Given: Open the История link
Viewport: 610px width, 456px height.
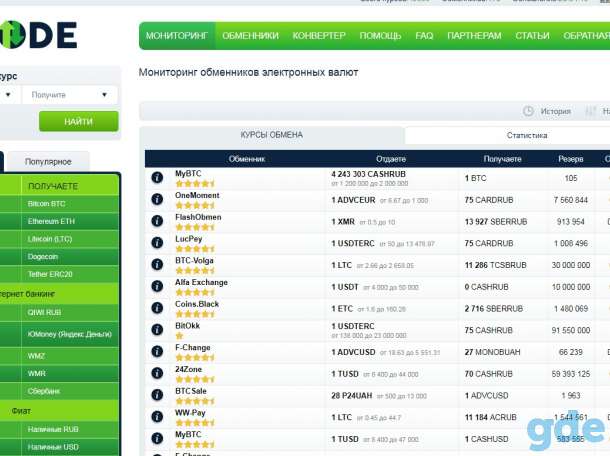Looking at the screenshot, I should 556,112.
